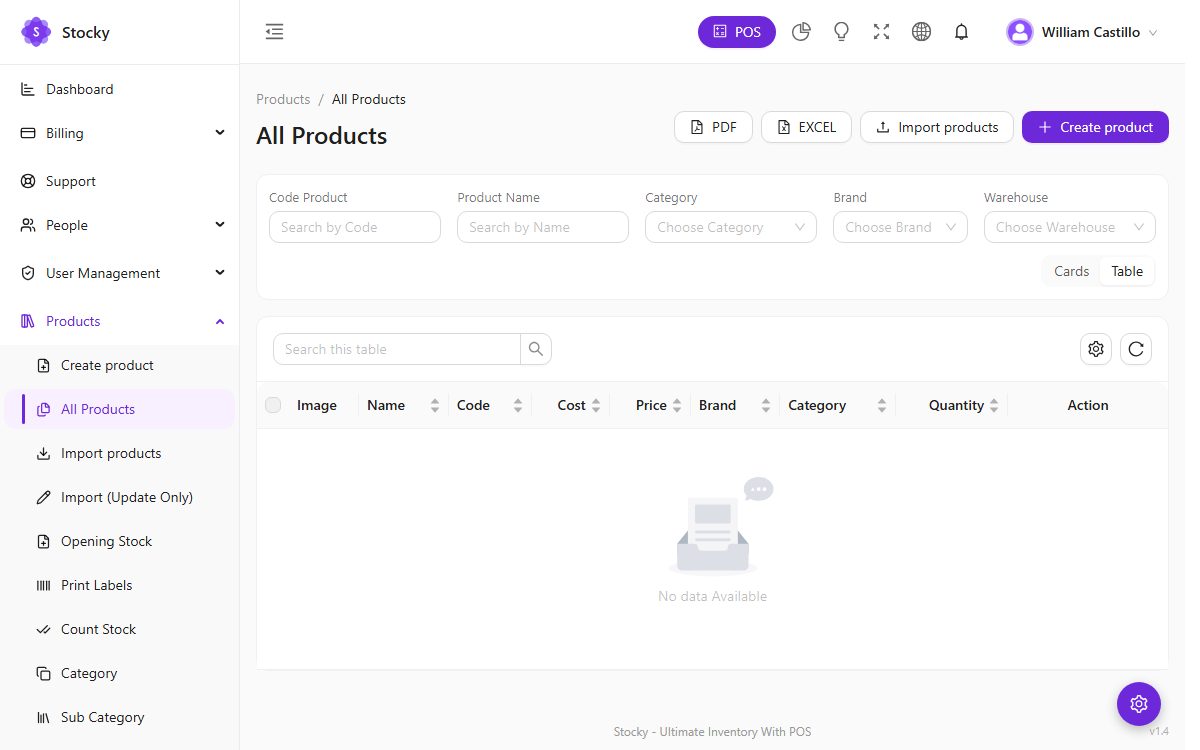Export products to EXCEL

[x=806, y=127]
